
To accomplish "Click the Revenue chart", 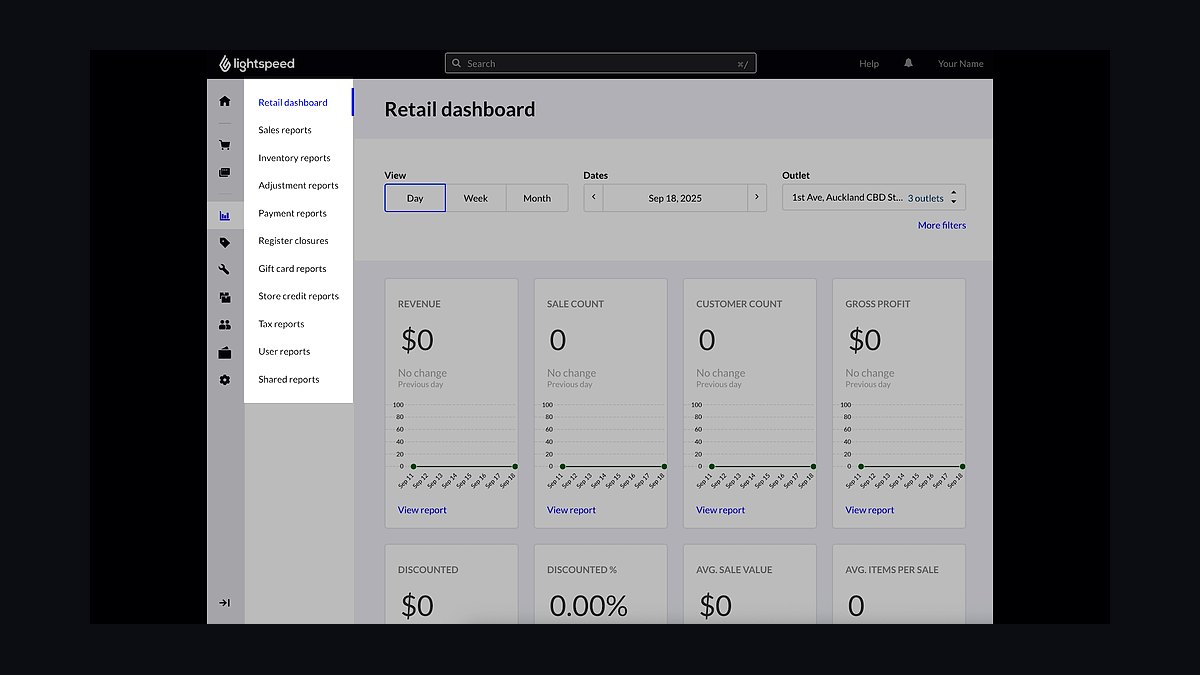I will click(x=457, y=444).
